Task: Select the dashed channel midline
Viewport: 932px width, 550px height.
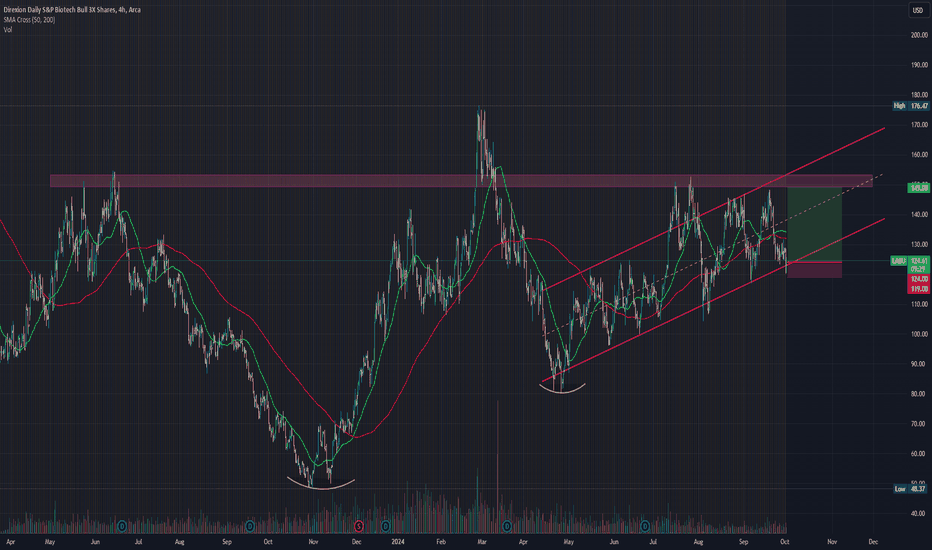Action: tap(715, 254)
